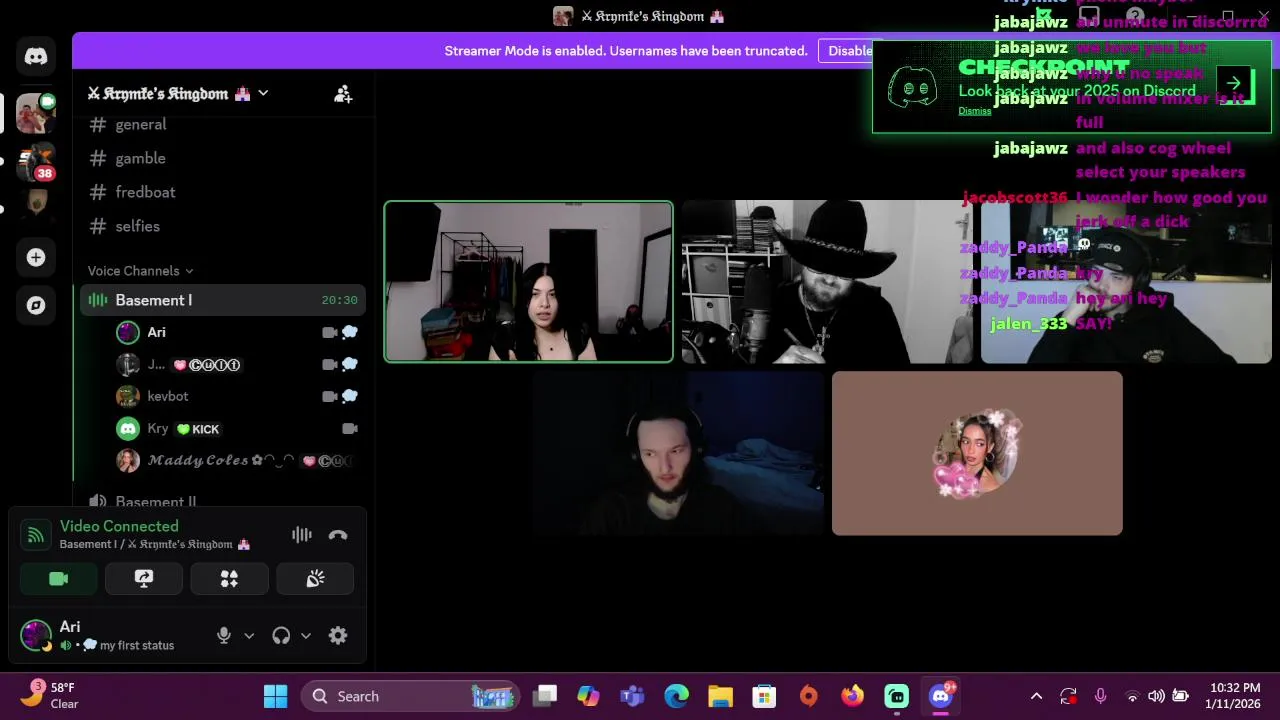Image resolution: width=1280 pixels, height=720 pixels.
Task: Deafen with the headphones icon
Action: tap(281, 635)
